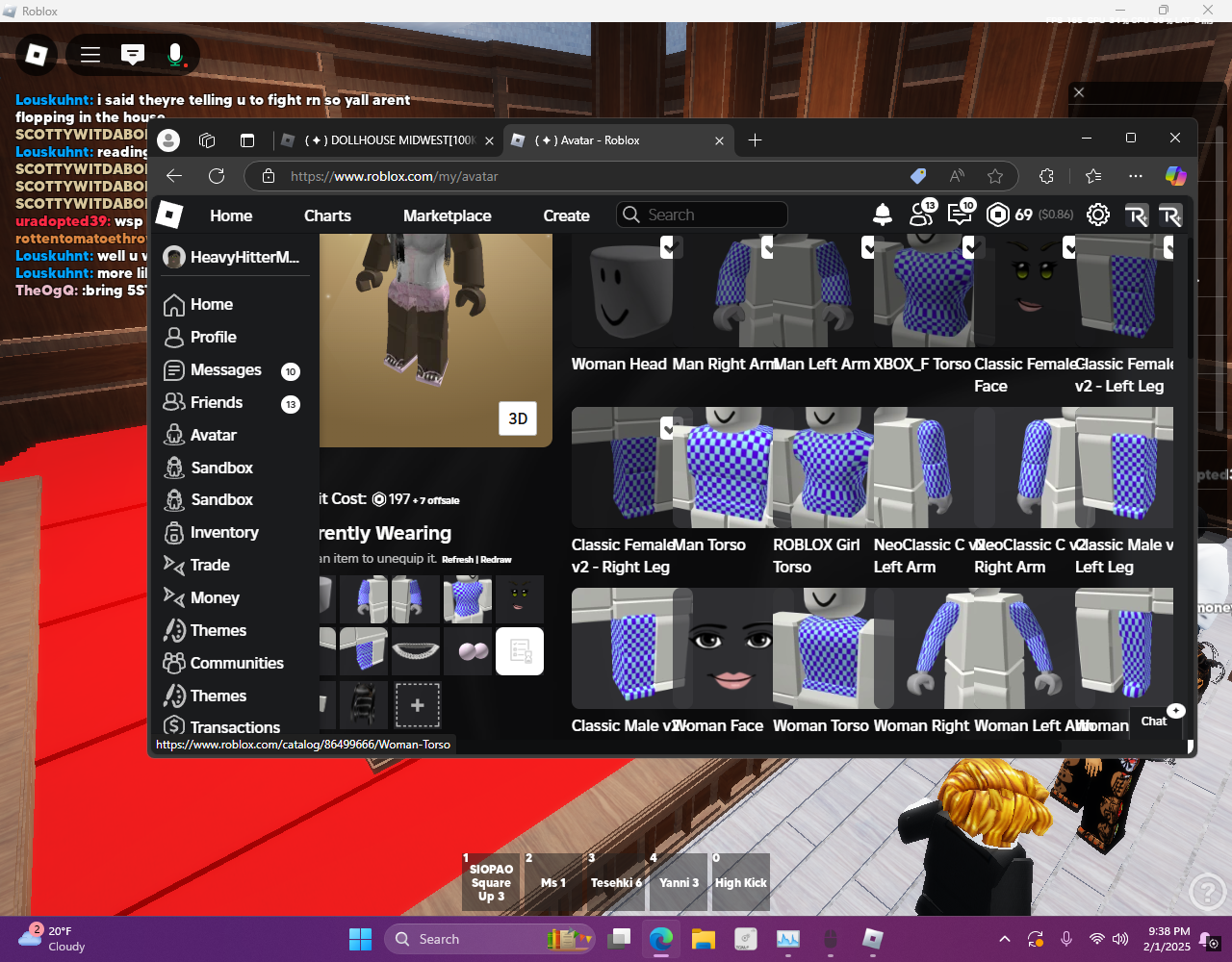
Task: Select the SIOPAO Square Up 3 hotbar slot
Action: click(x=491, y=882)
